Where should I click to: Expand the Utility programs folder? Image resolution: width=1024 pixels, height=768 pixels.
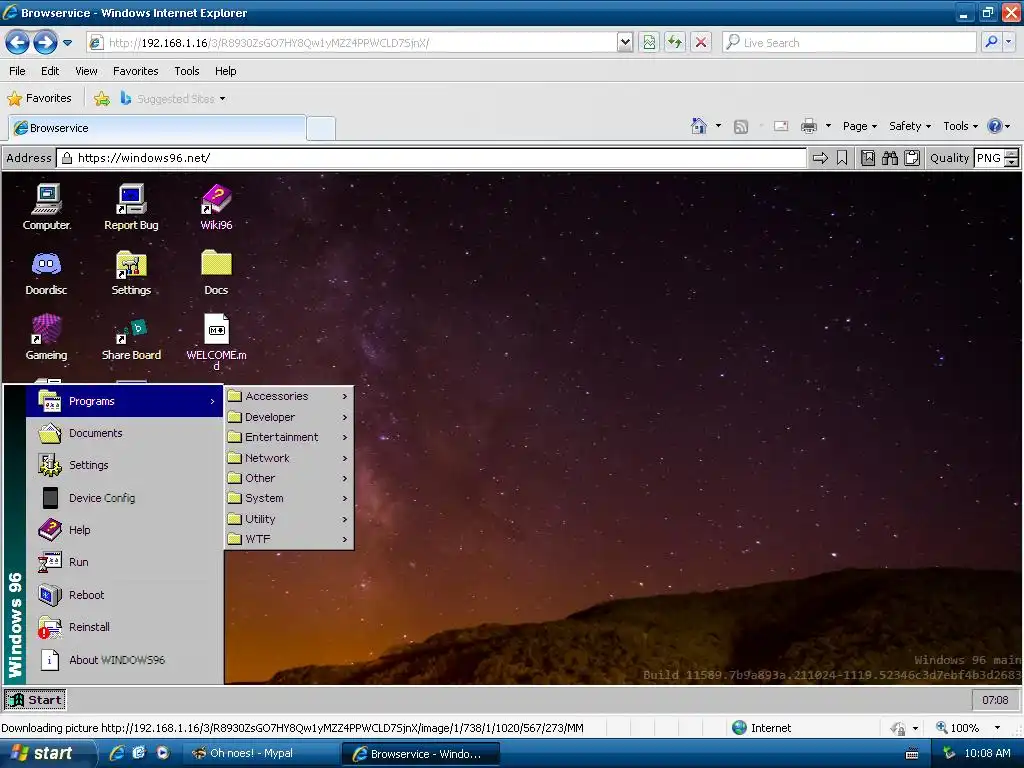(x=289, y=519)
